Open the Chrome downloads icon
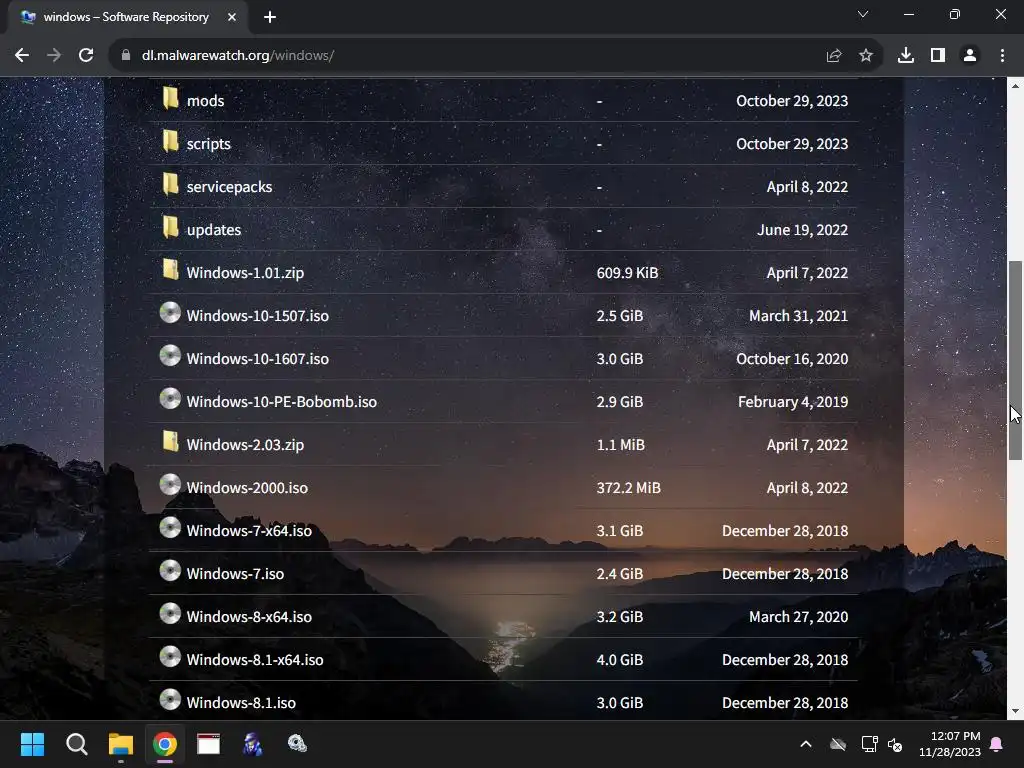1024x768 pixels. point(906,56)
